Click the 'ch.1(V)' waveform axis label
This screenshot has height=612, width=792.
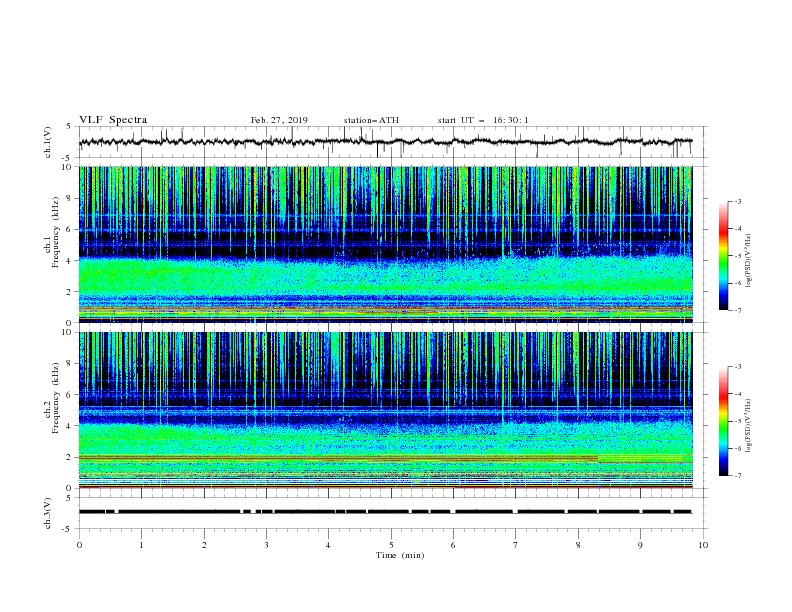point(48,142)
